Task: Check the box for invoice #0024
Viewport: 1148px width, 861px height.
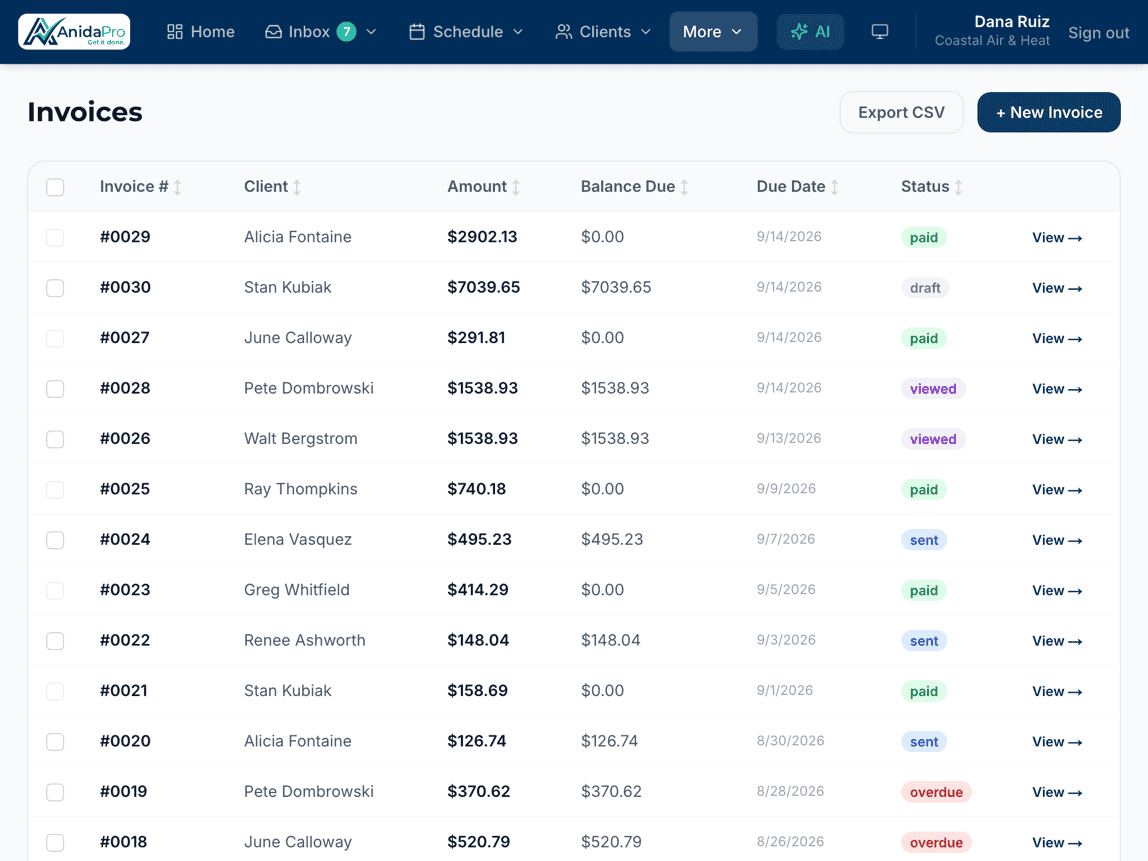Action: tap(55, 540)
